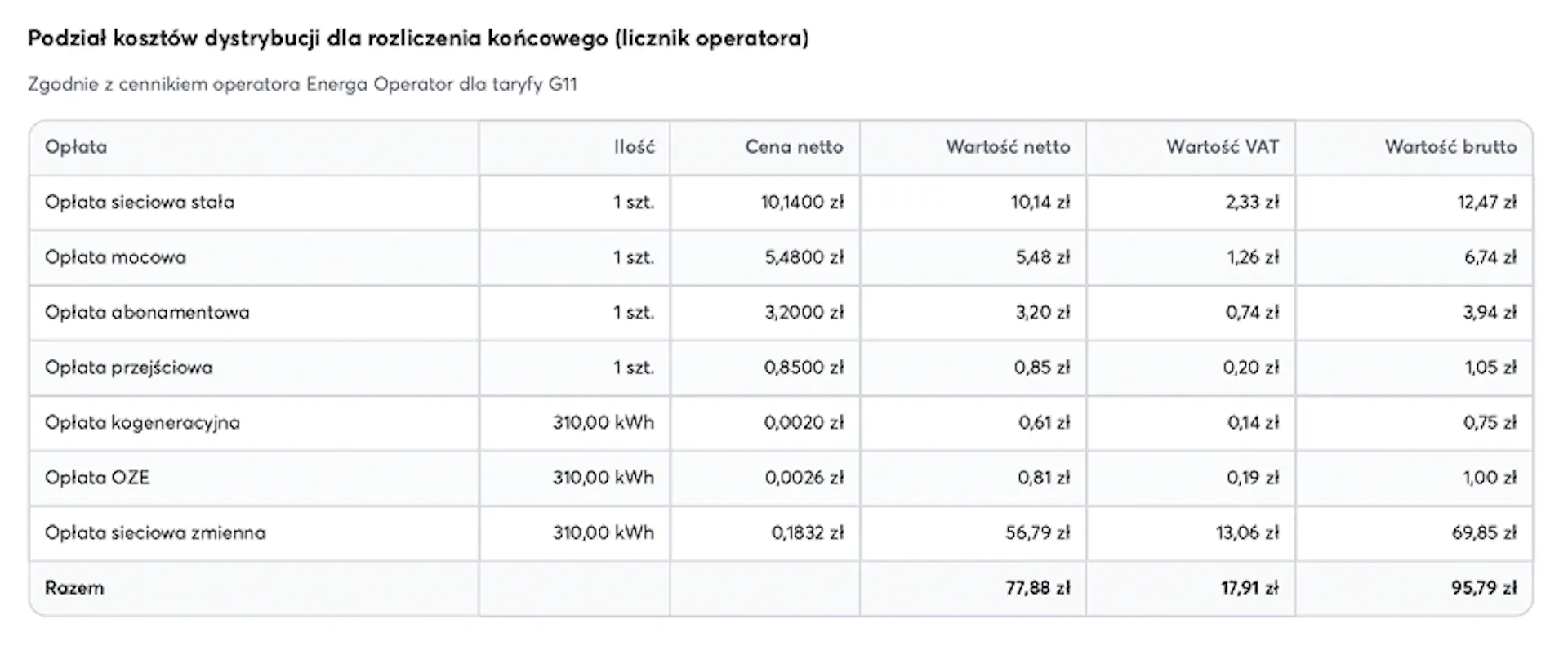Click the "Opłata OZE" row label
The width and height of the screenshot is (1568, 646).
(97, 478)
